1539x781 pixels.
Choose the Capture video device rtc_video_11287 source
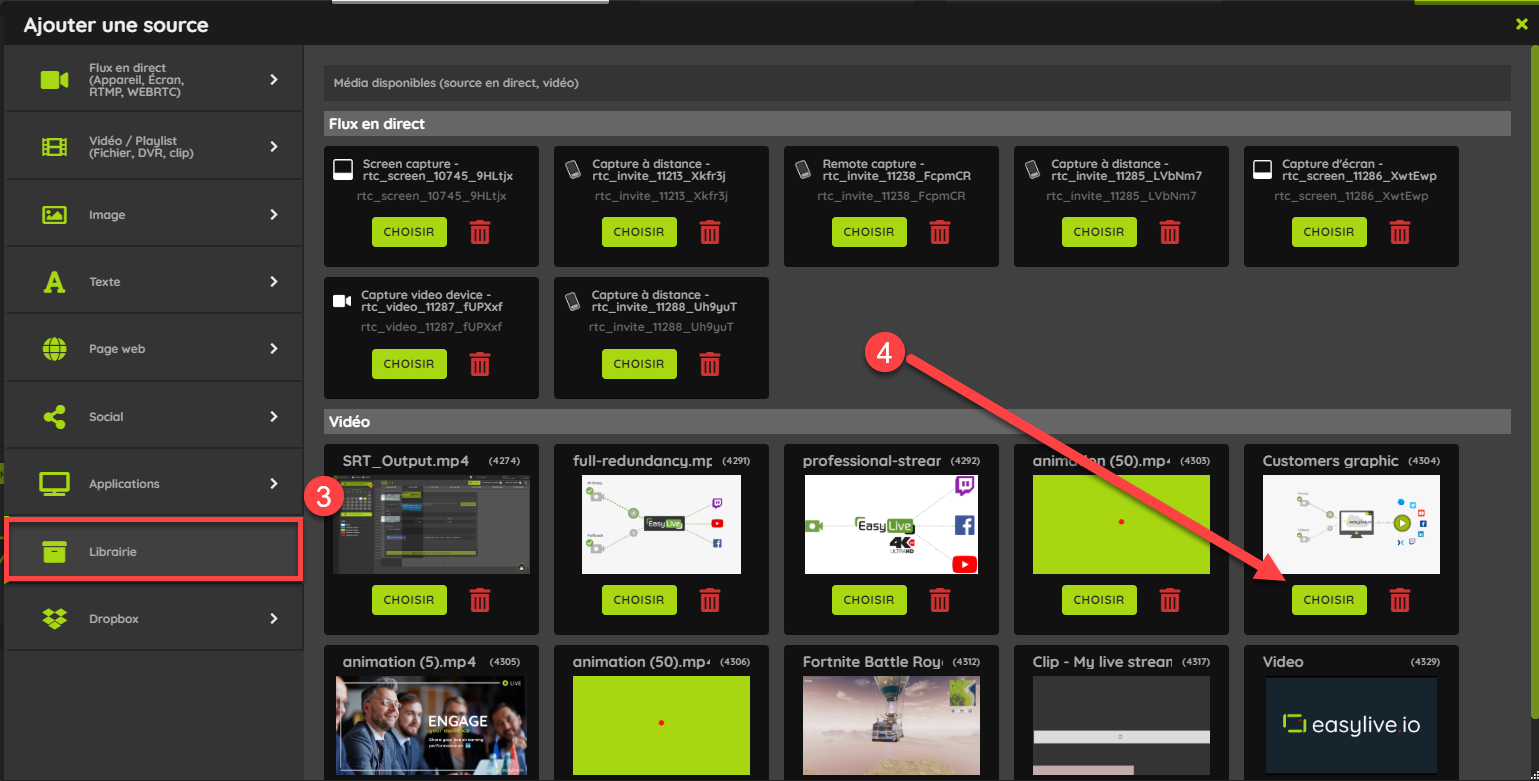coord(409,364)
